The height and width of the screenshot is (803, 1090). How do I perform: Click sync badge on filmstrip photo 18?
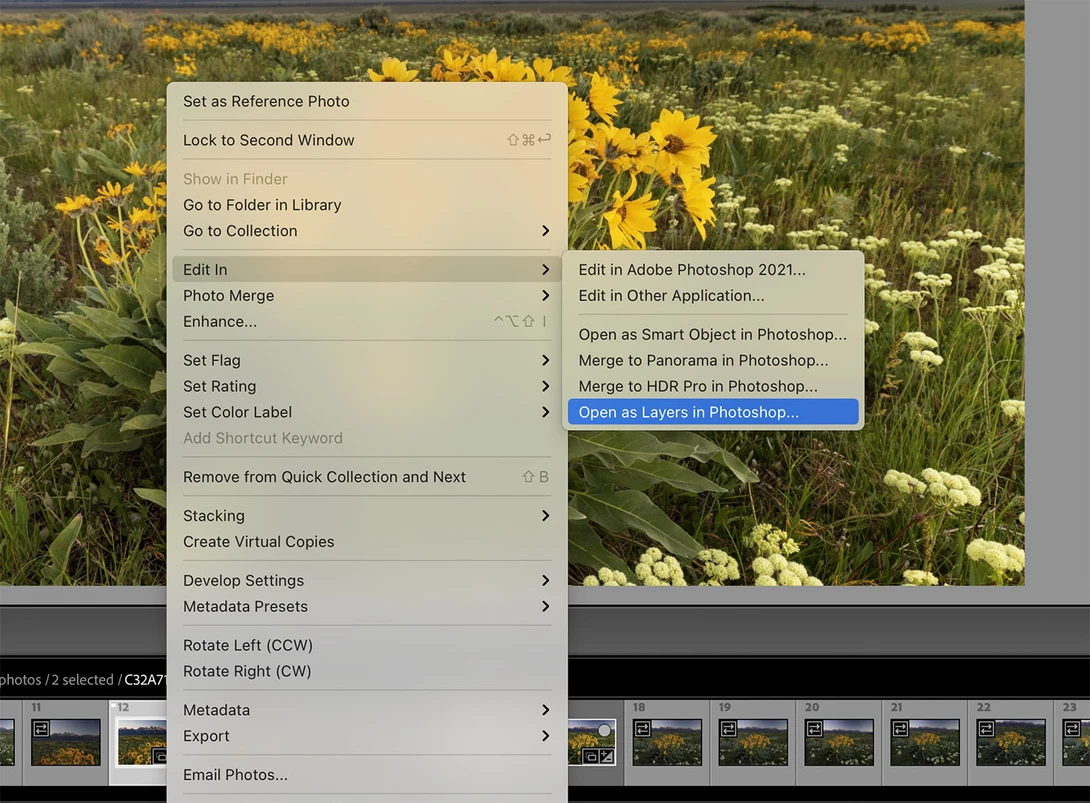(642, 729)
